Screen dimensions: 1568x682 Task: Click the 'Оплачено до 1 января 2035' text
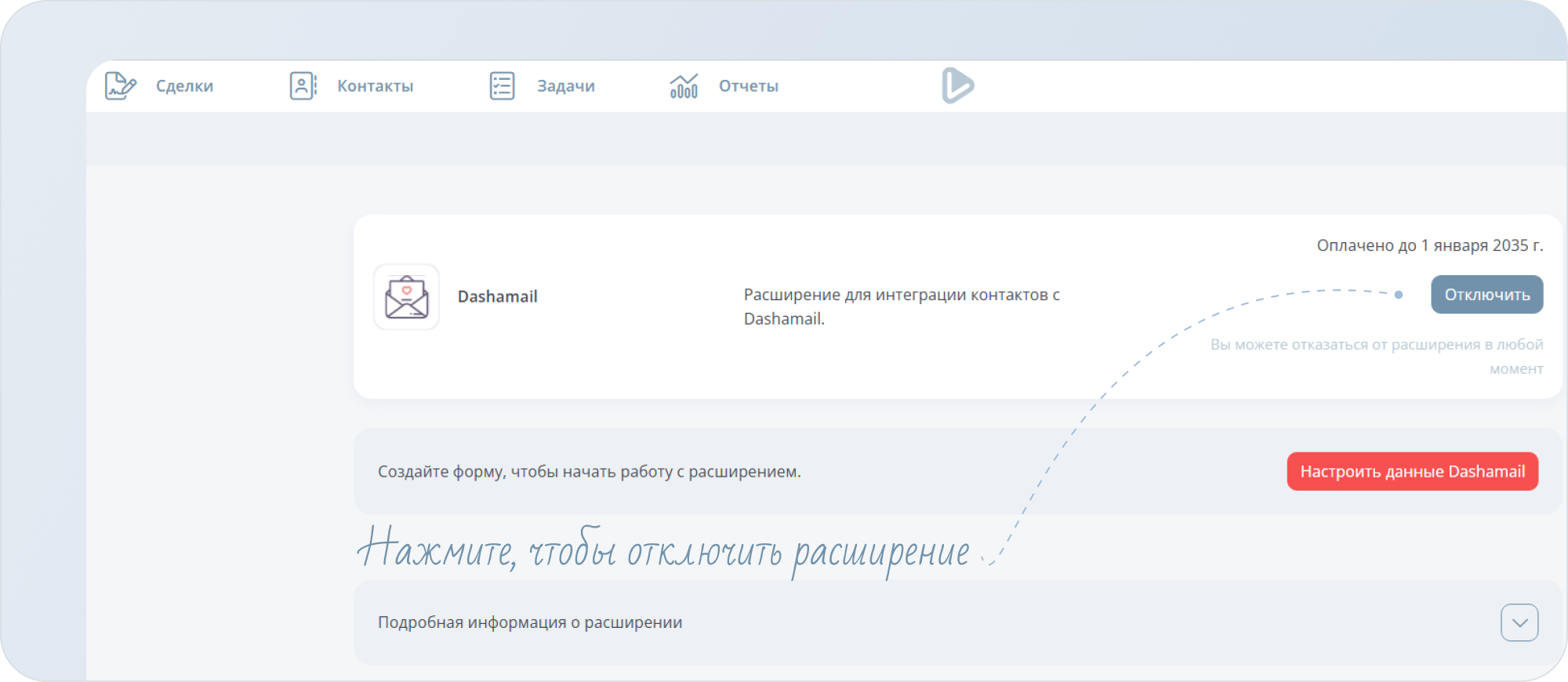(x=1429, y=245)
